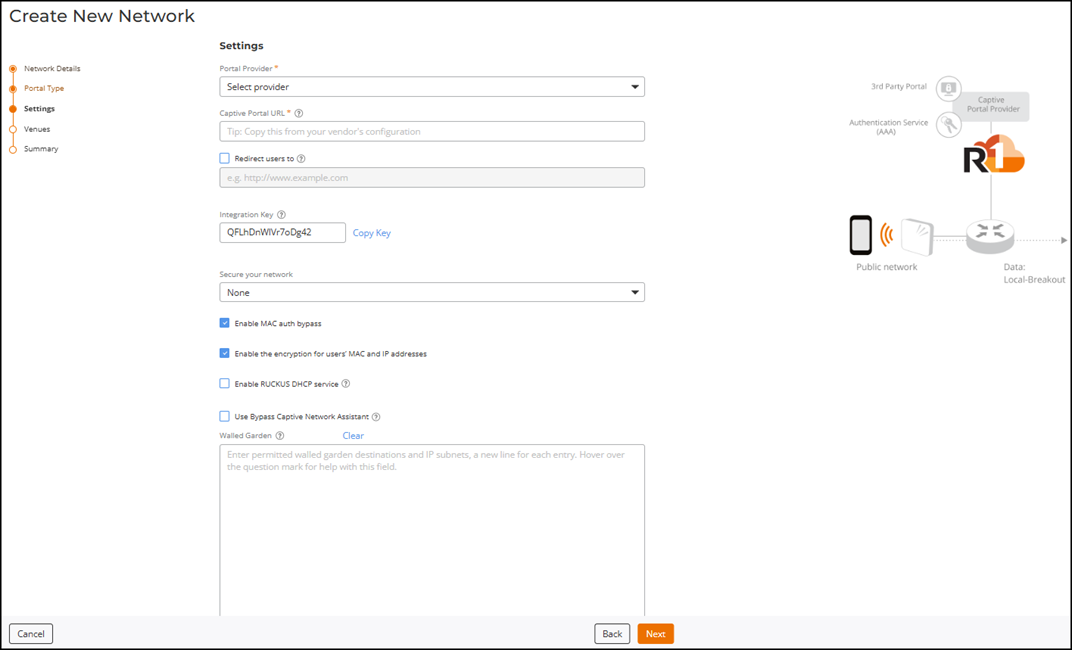Expand the Secure your network dropdown
1072x650 pixels.
(x=432, y=293)
